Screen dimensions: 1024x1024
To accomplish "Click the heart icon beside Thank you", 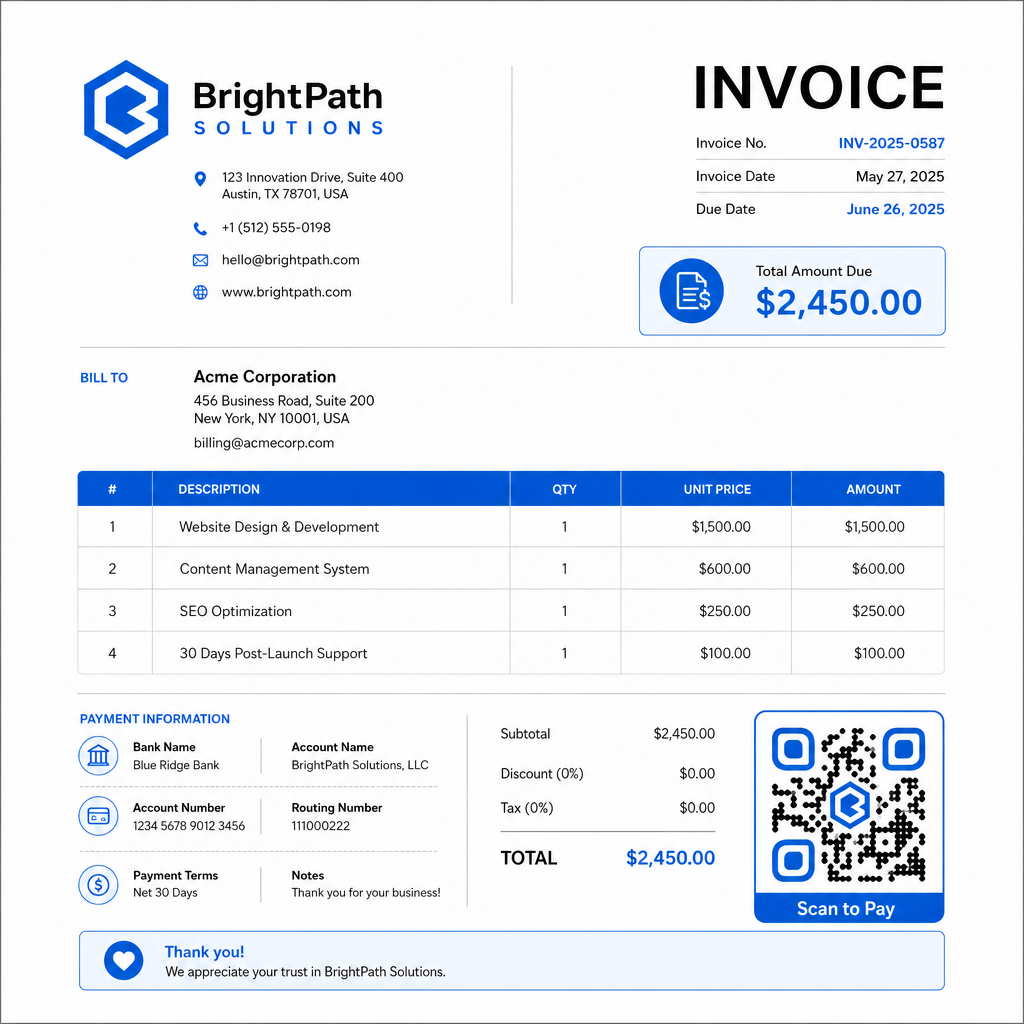I will [123, 961].
